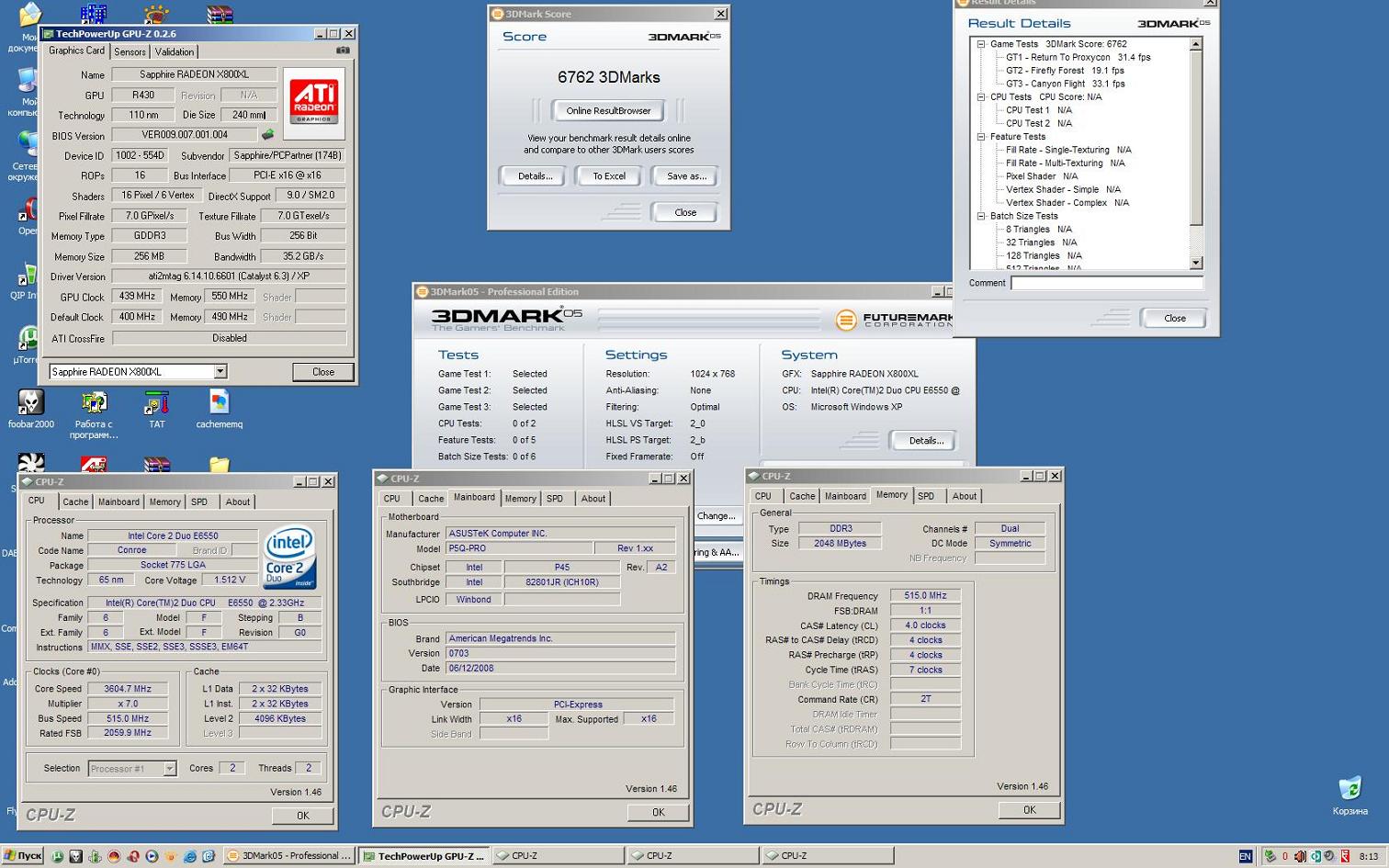The width and height of the screenshot is (1389, 868).
Task: Click Online ResultBrowser button
Action: tap(608, 110)
